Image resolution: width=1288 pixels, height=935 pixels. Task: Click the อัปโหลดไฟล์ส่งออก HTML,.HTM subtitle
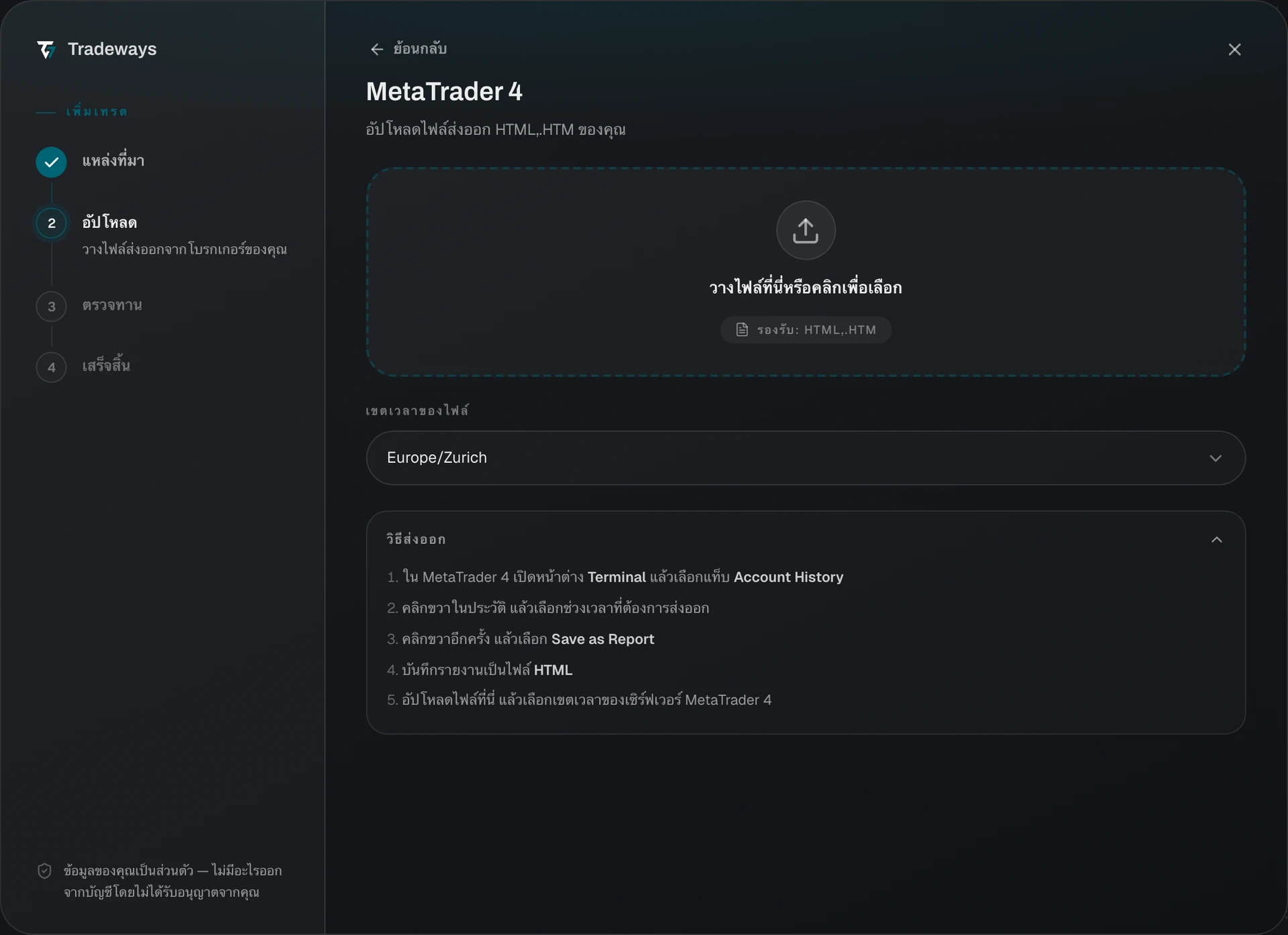coord(496,129)
